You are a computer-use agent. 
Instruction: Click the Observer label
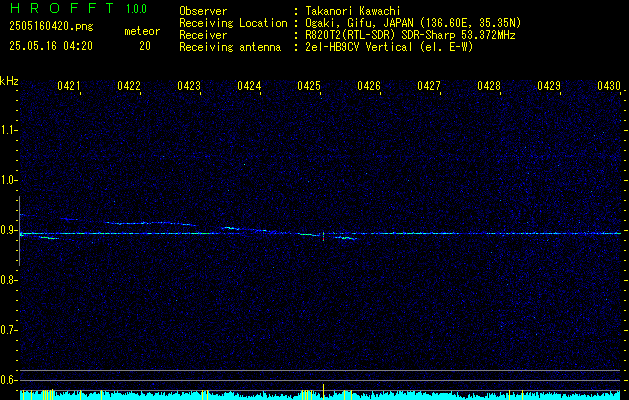coord(203,11)
